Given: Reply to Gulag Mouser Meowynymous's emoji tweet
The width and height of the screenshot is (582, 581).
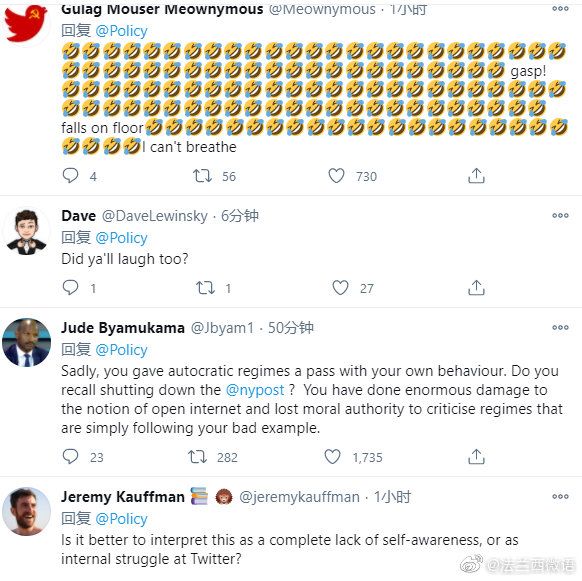Looking at the screenshot, I should [71, 176].
